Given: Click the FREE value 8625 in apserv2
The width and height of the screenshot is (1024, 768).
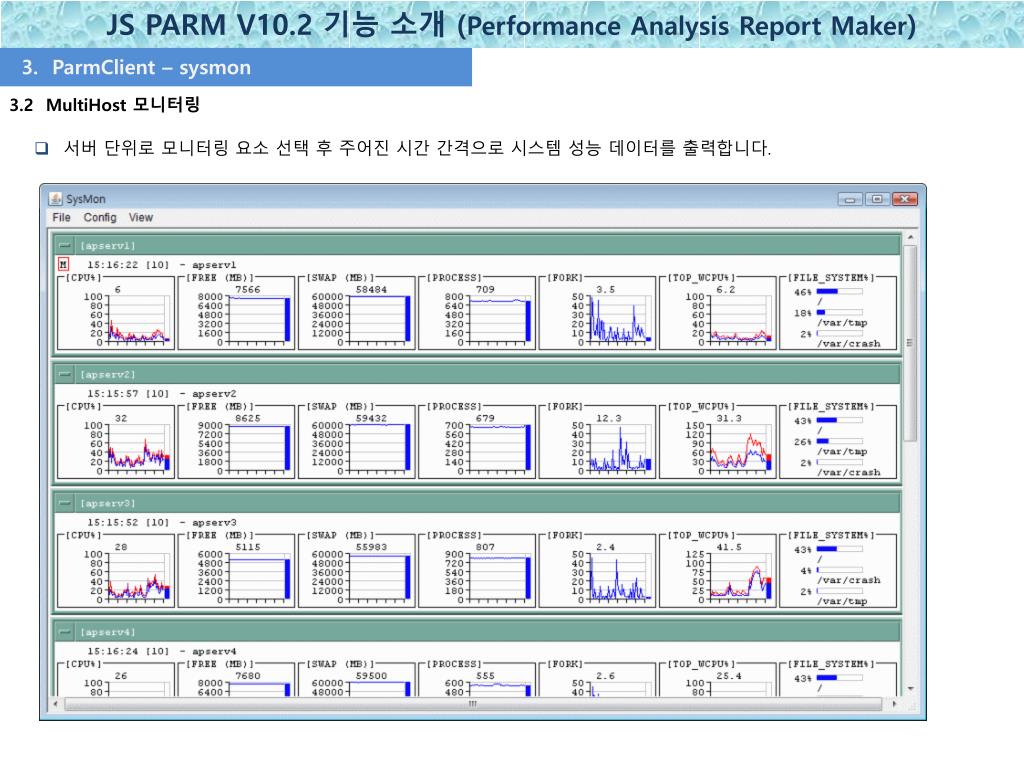Looking at the screenshot, I should tap(248, 418).
